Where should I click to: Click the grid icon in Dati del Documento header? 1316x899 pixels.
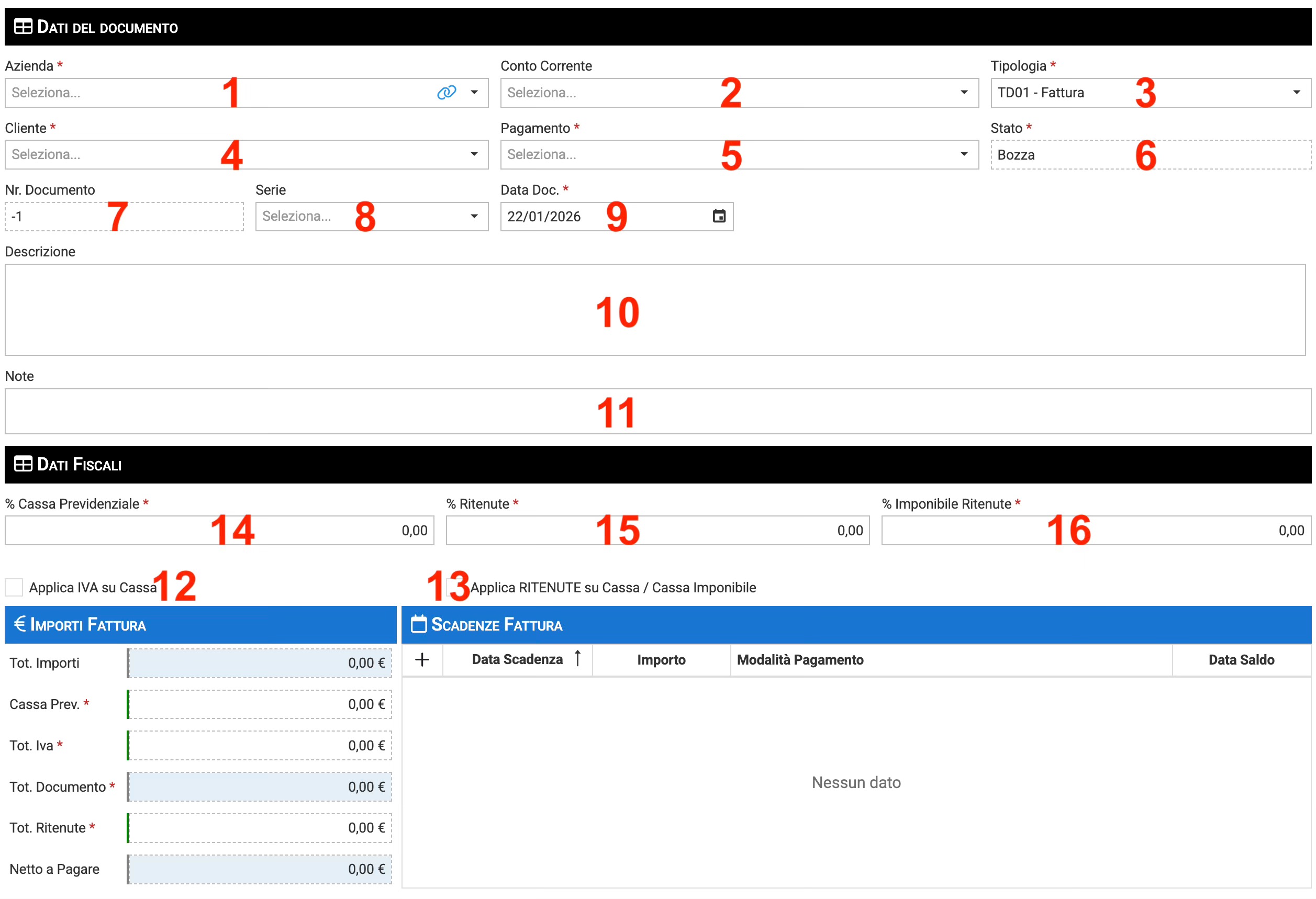pos(23,27)
